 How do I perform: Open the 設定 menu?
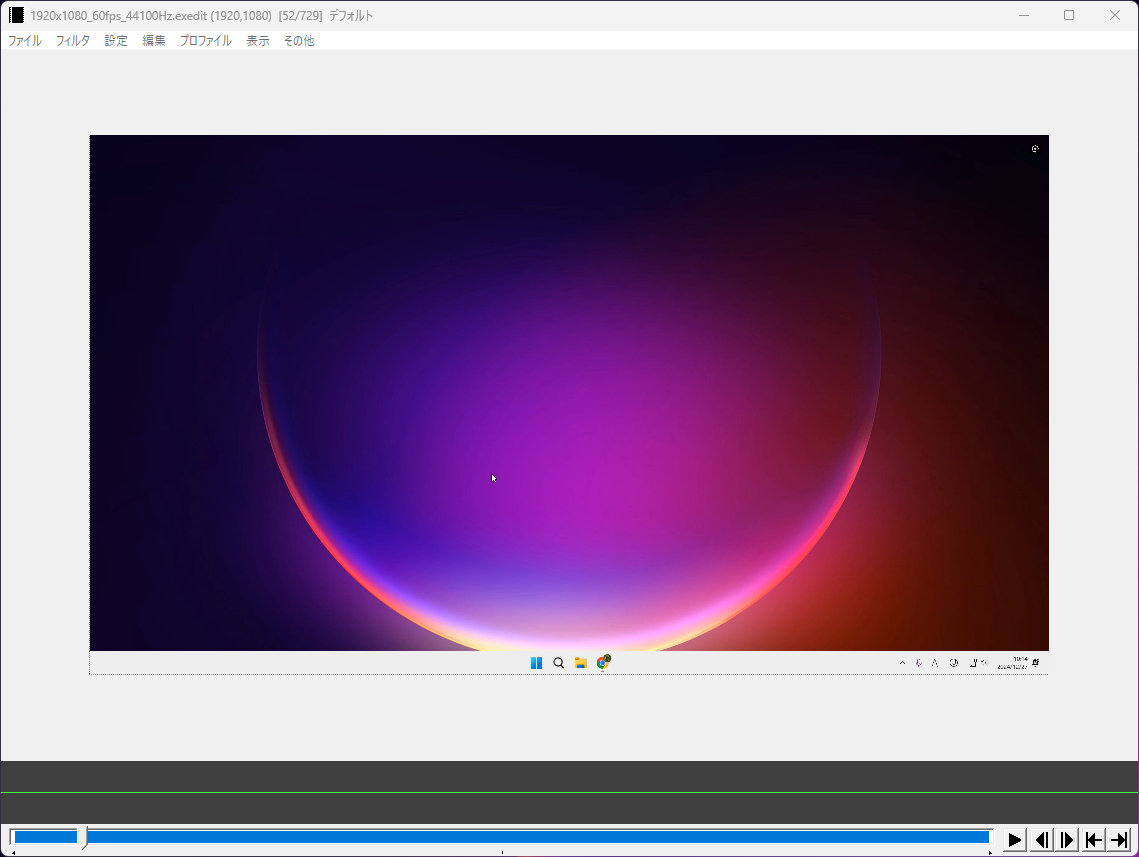pyautogui.click(x=116, y=41)
